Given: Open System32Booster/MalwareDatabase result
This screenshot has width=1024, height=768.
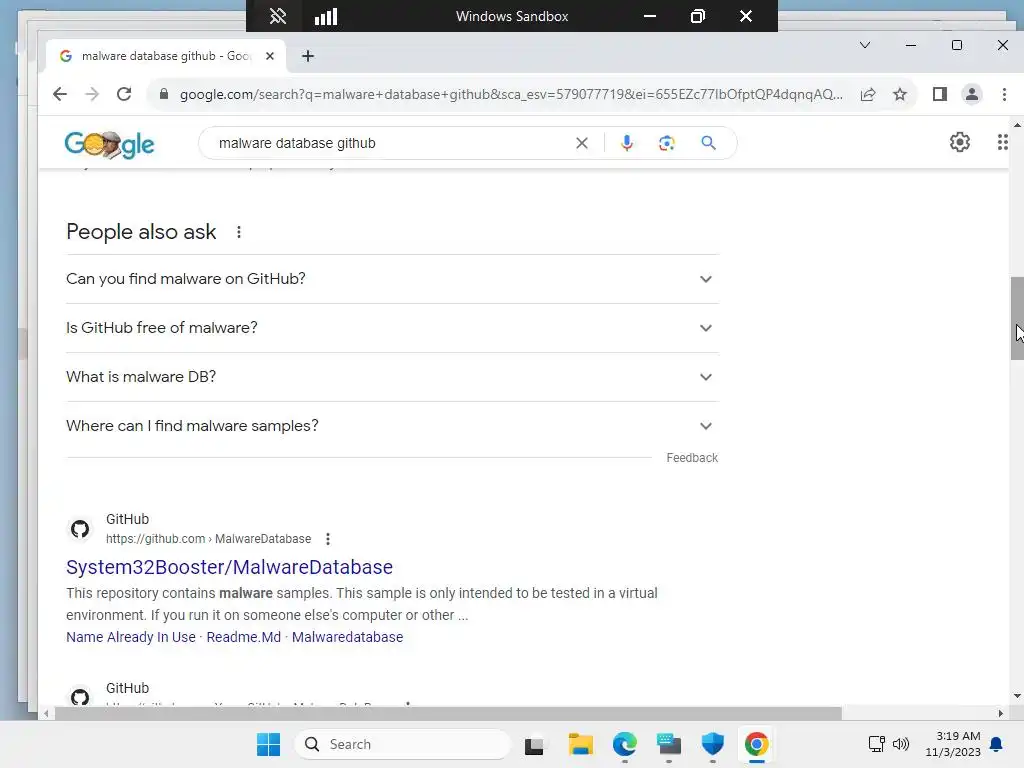Looking at the screenshot, I should [229, 567].
